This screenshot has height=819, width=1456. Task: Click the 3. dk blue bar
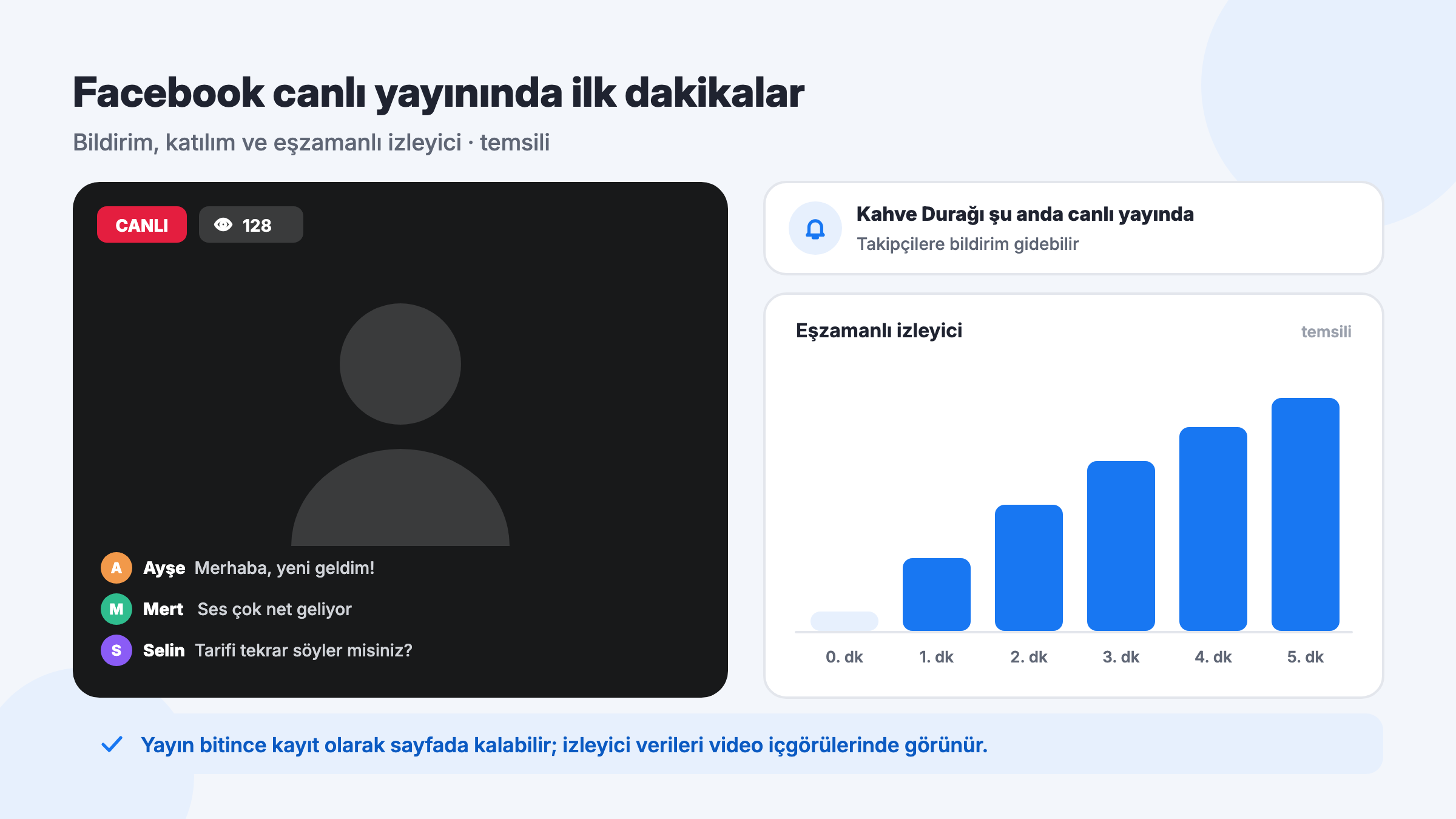[1121, 546]
